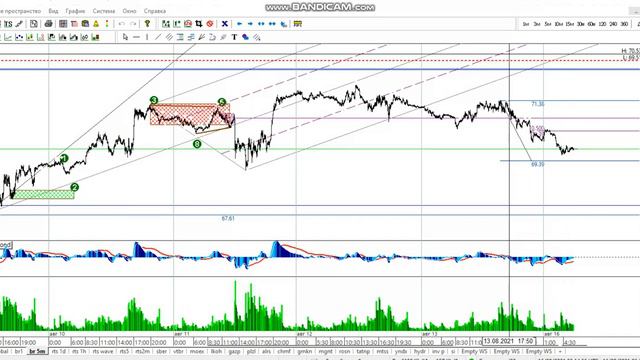Click the grid table icon
Screen dimensions: 640x360
pos(63,24)
